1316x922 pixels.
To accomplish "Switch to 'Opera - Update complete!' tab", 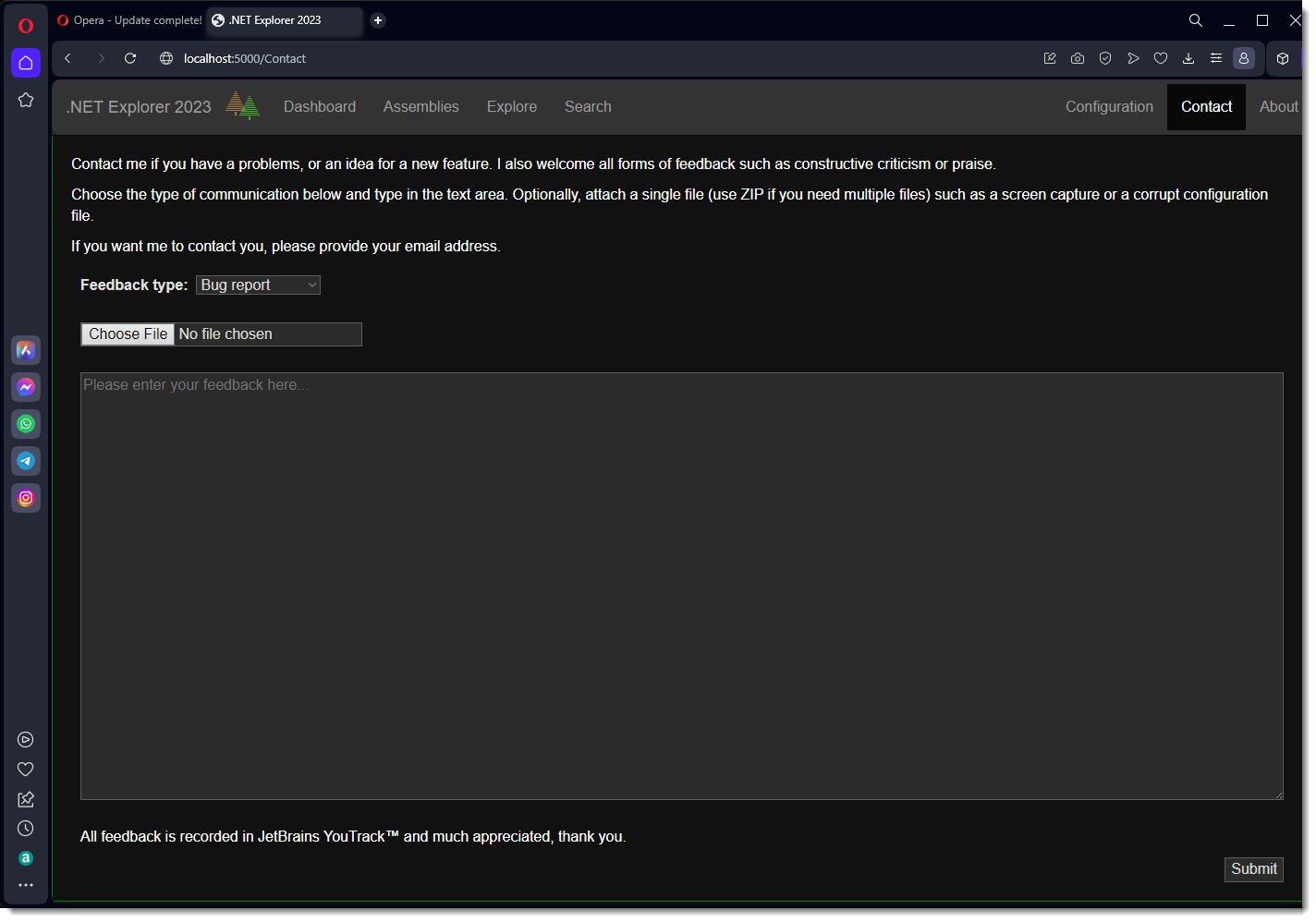I will 129,20.
